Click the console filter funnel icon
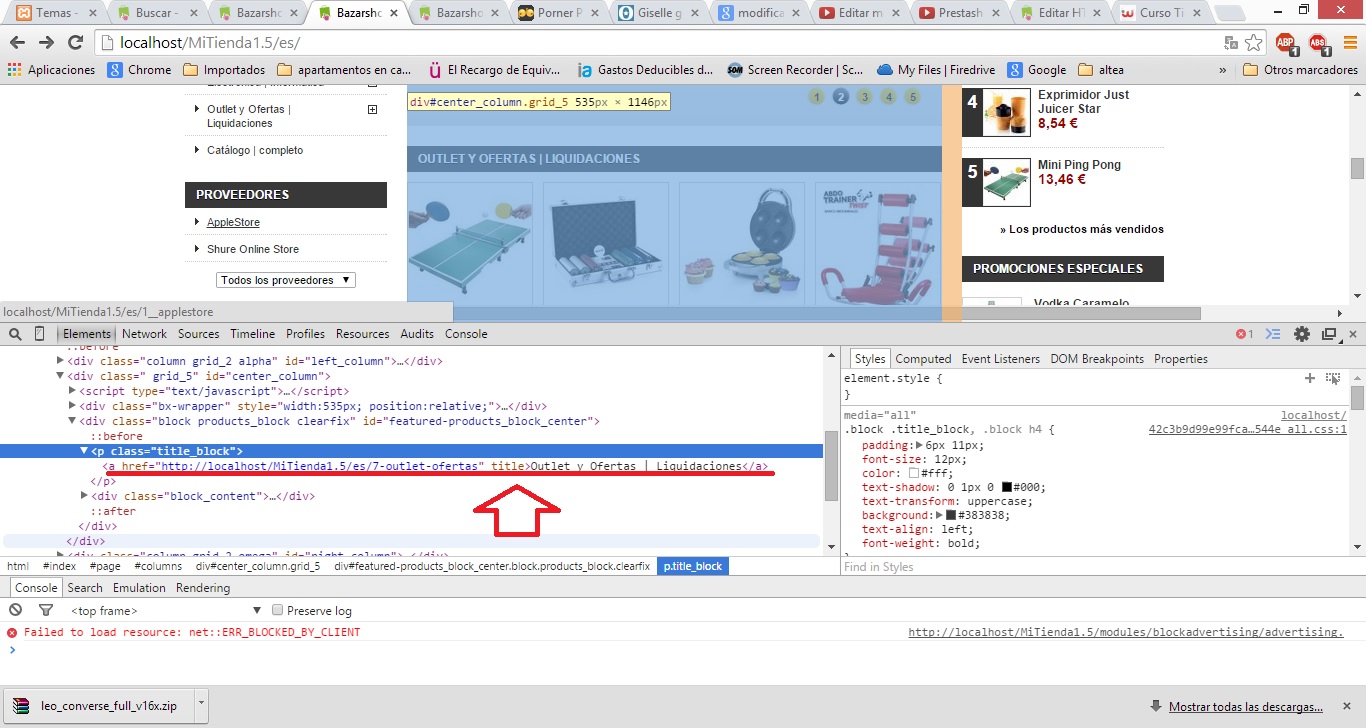 45,610
